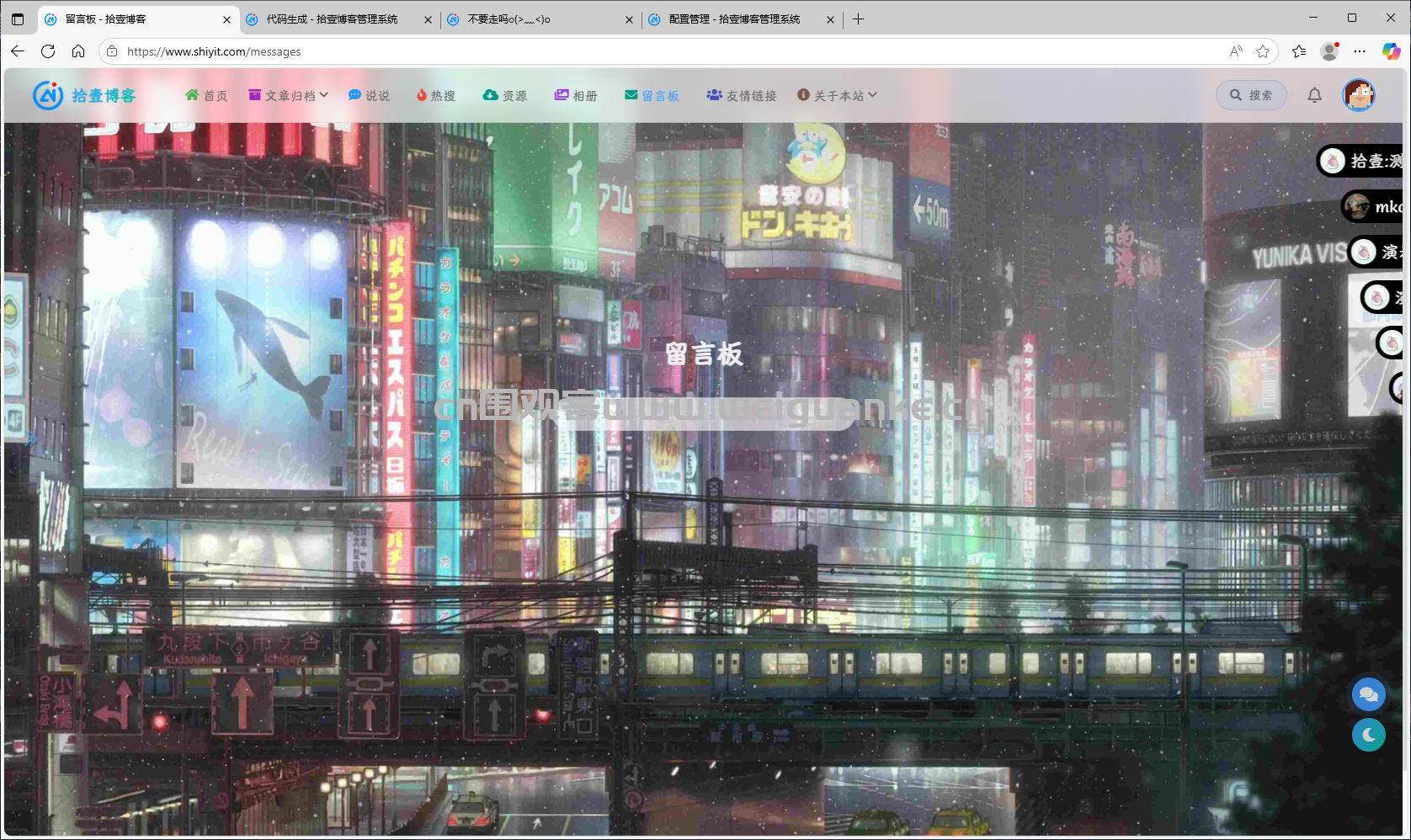Expand the left sidebar double-arrow
The height and width of the screenshot is (840, 1411).
pos(30,439)
